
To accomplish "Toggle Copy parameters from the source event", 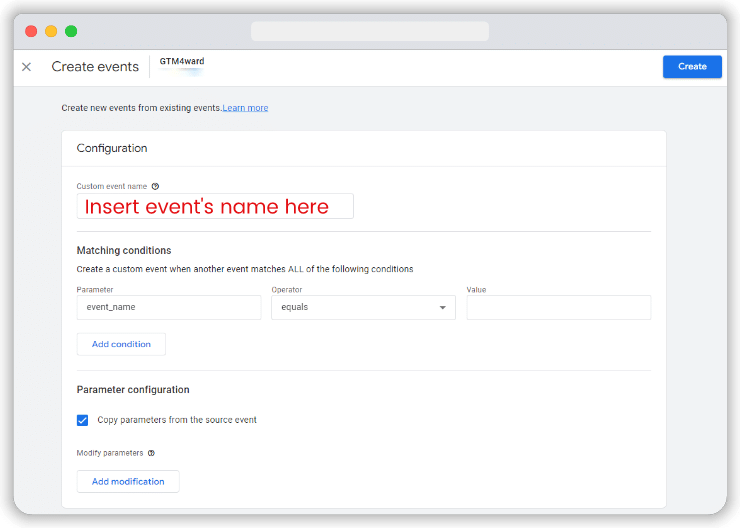I will 83,420.
